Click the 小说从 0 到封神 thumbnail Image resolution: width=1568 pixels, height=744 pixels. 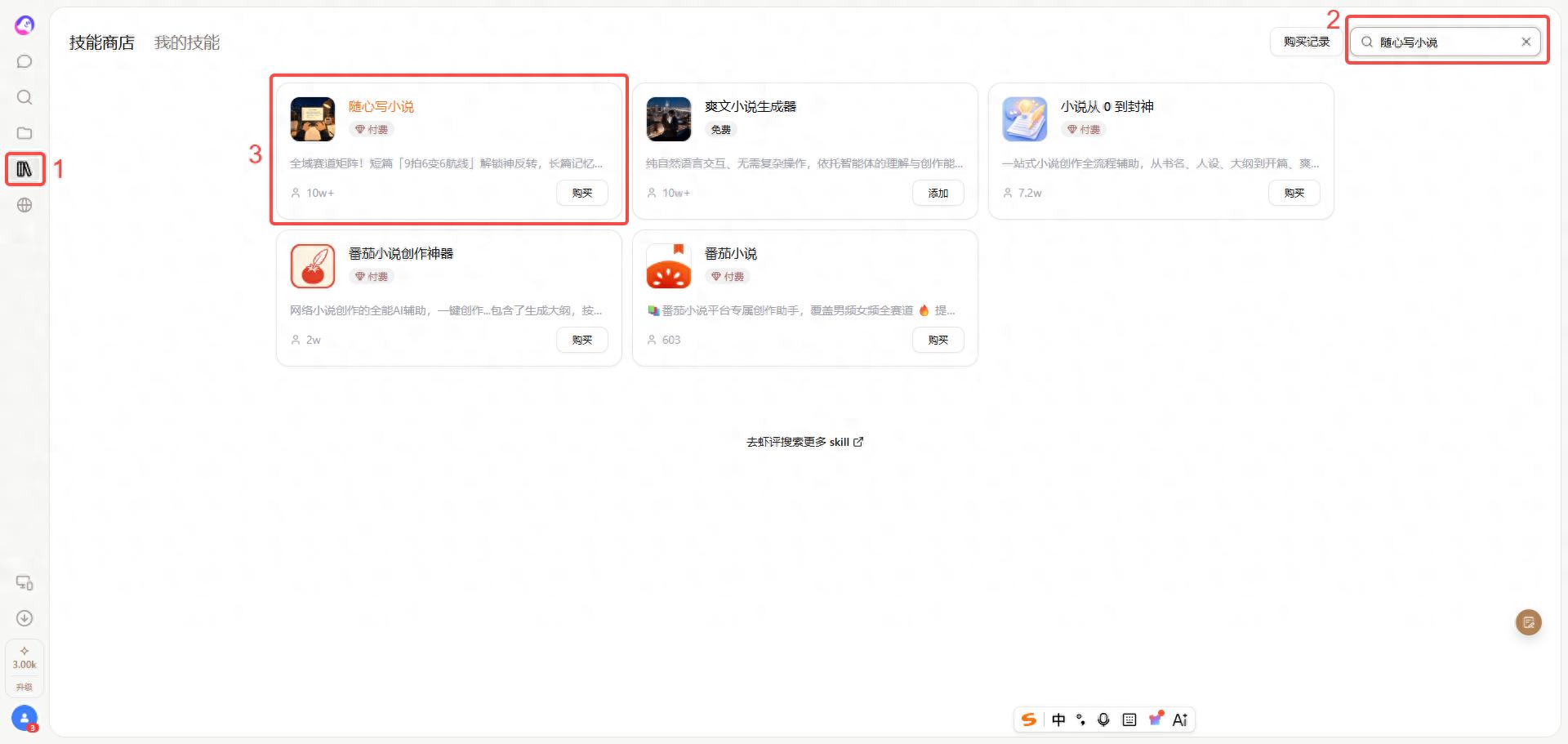click(1025, 119)
